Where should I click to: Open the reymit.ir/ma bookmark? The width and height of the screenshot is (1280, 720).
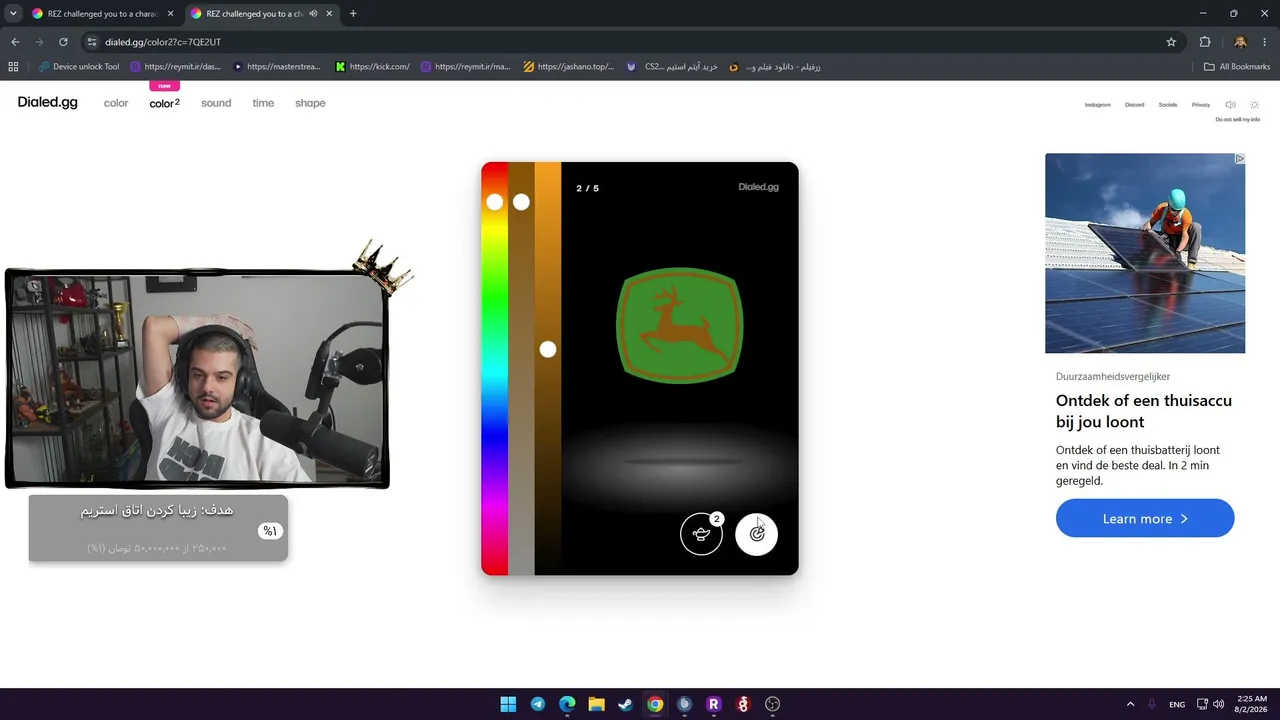click(465, 67)
